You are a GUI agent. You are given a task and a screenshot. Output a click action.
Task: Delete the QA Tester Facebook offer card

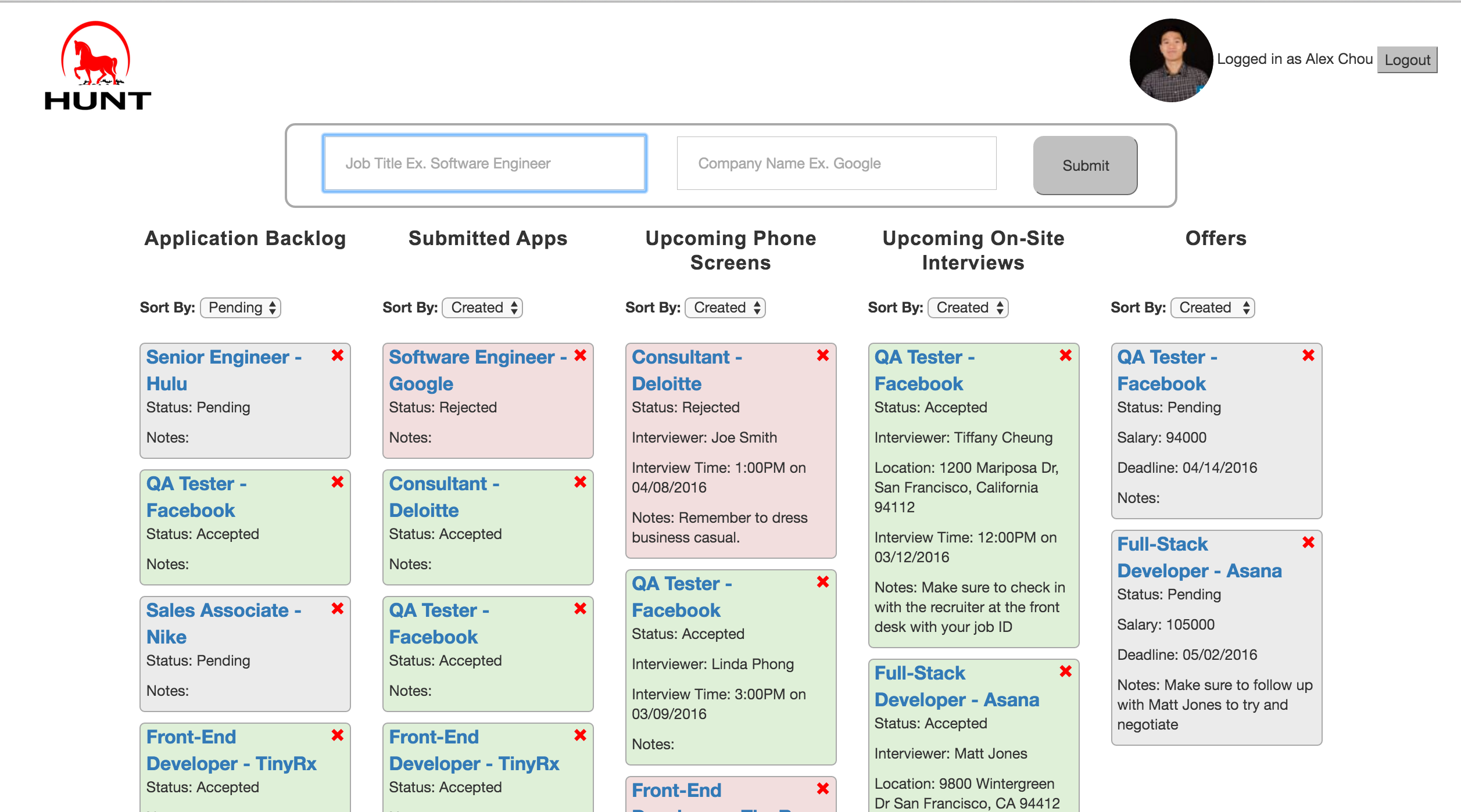pyautogui.click(x=1309, y=355)
